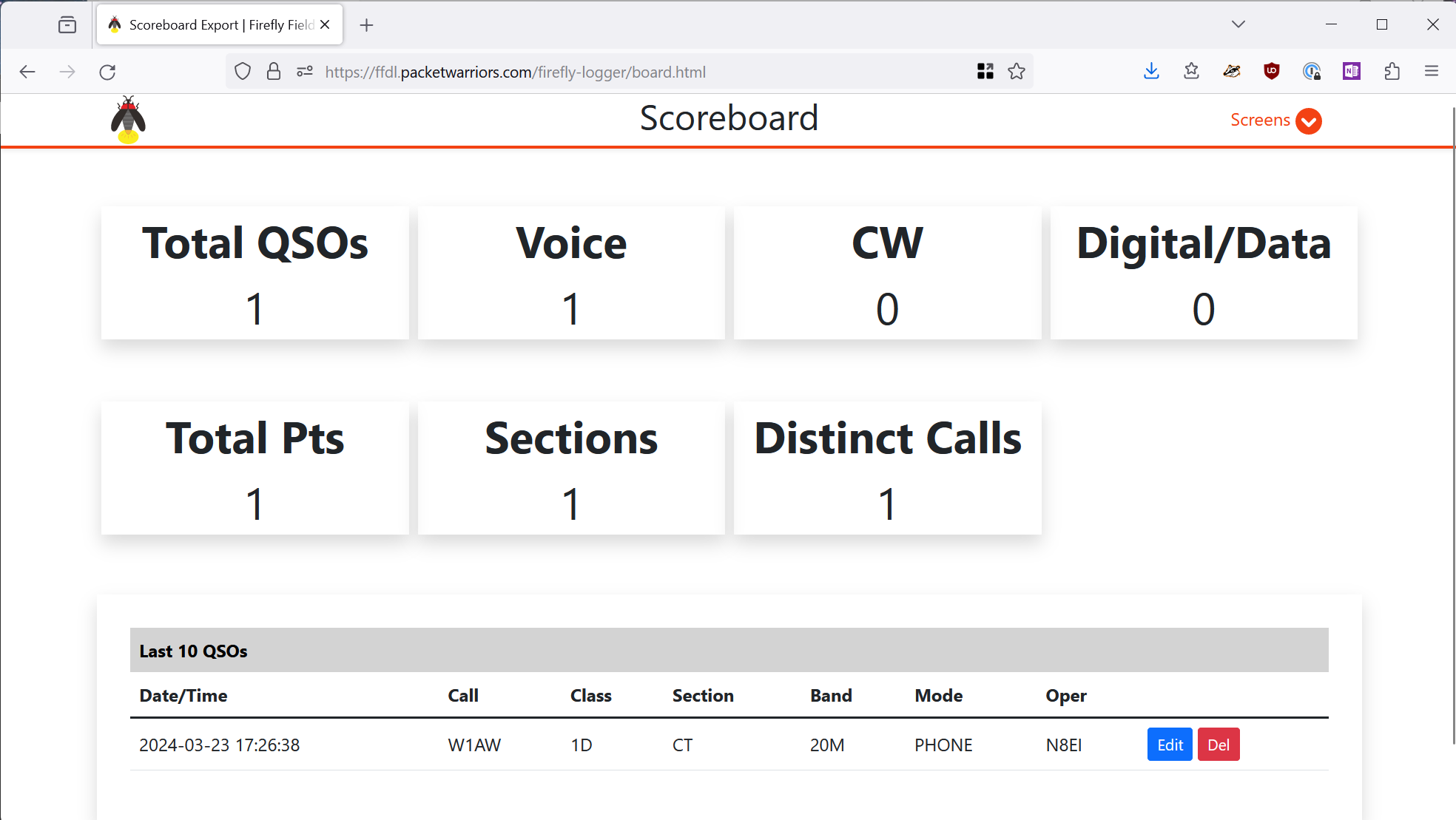Delete the W1AW QSO entry

click(1219, 745)
